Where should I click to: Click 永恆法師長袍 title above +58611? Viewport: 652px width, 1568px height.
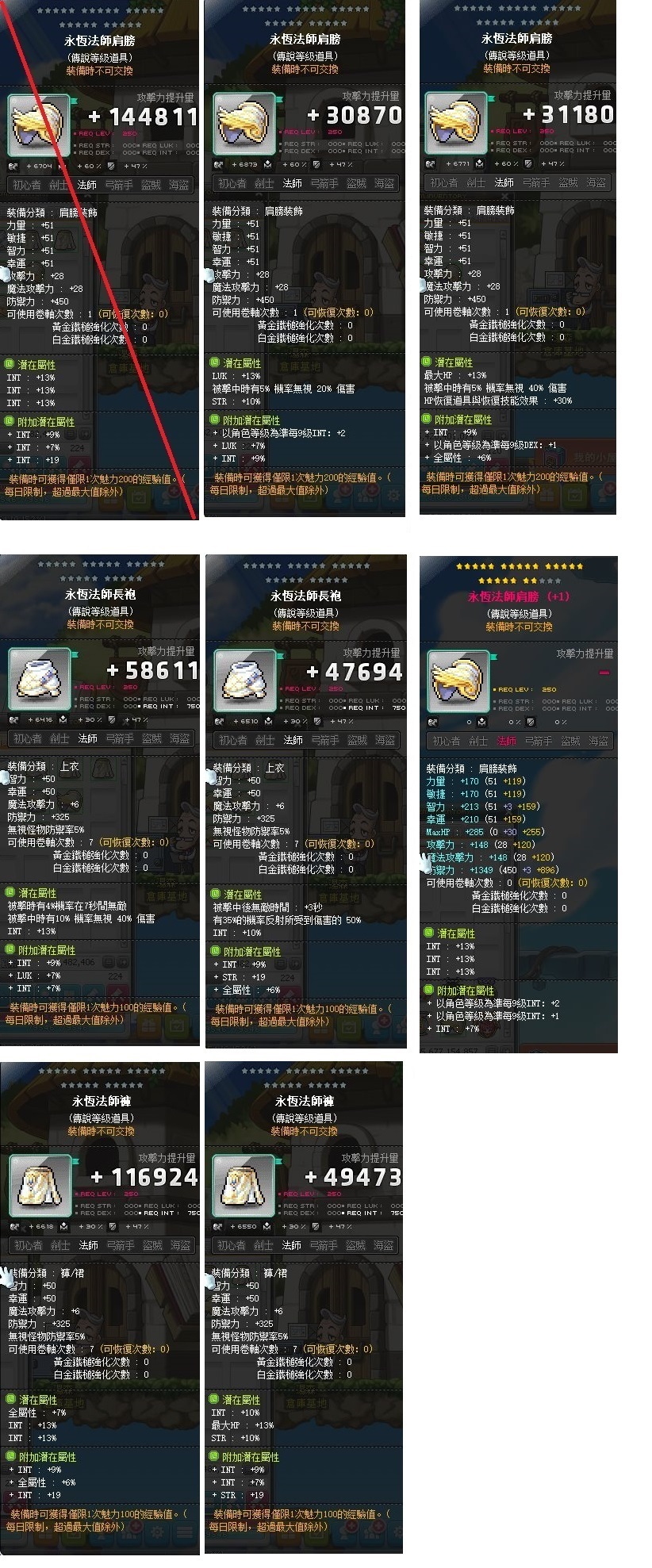tap(100, 594)
